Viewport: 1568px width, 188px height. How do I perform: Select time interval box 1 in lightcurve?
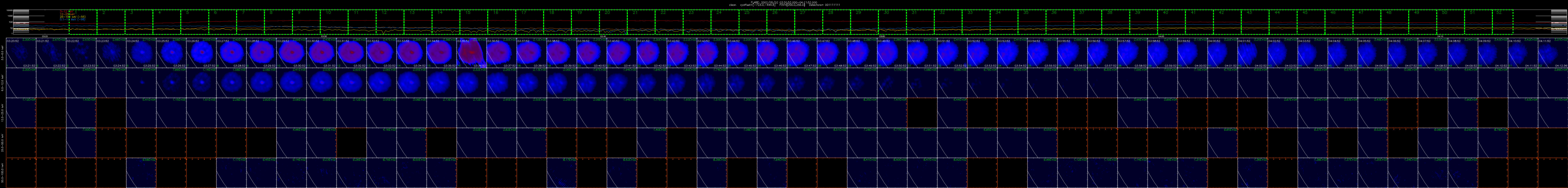click(83, 22)
